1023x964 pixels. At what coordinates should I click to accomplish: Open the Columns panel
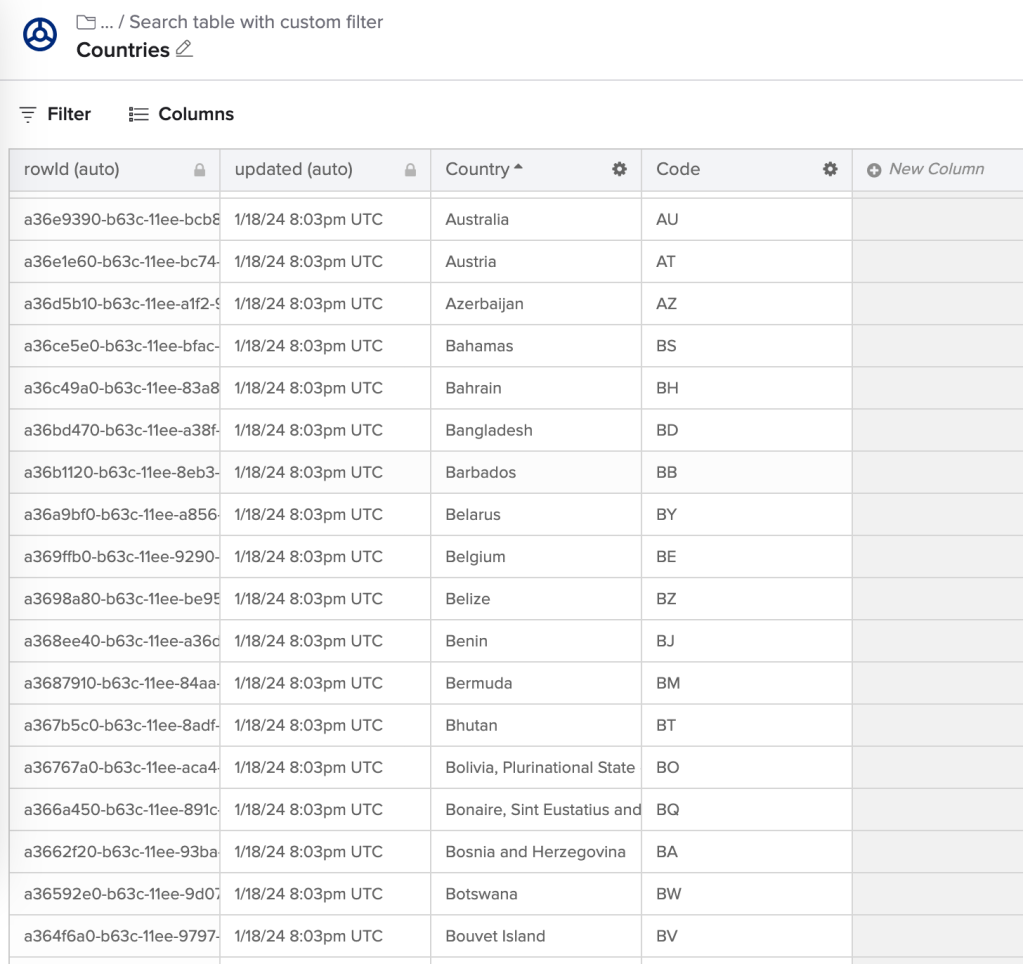click(x=180, y=114)
